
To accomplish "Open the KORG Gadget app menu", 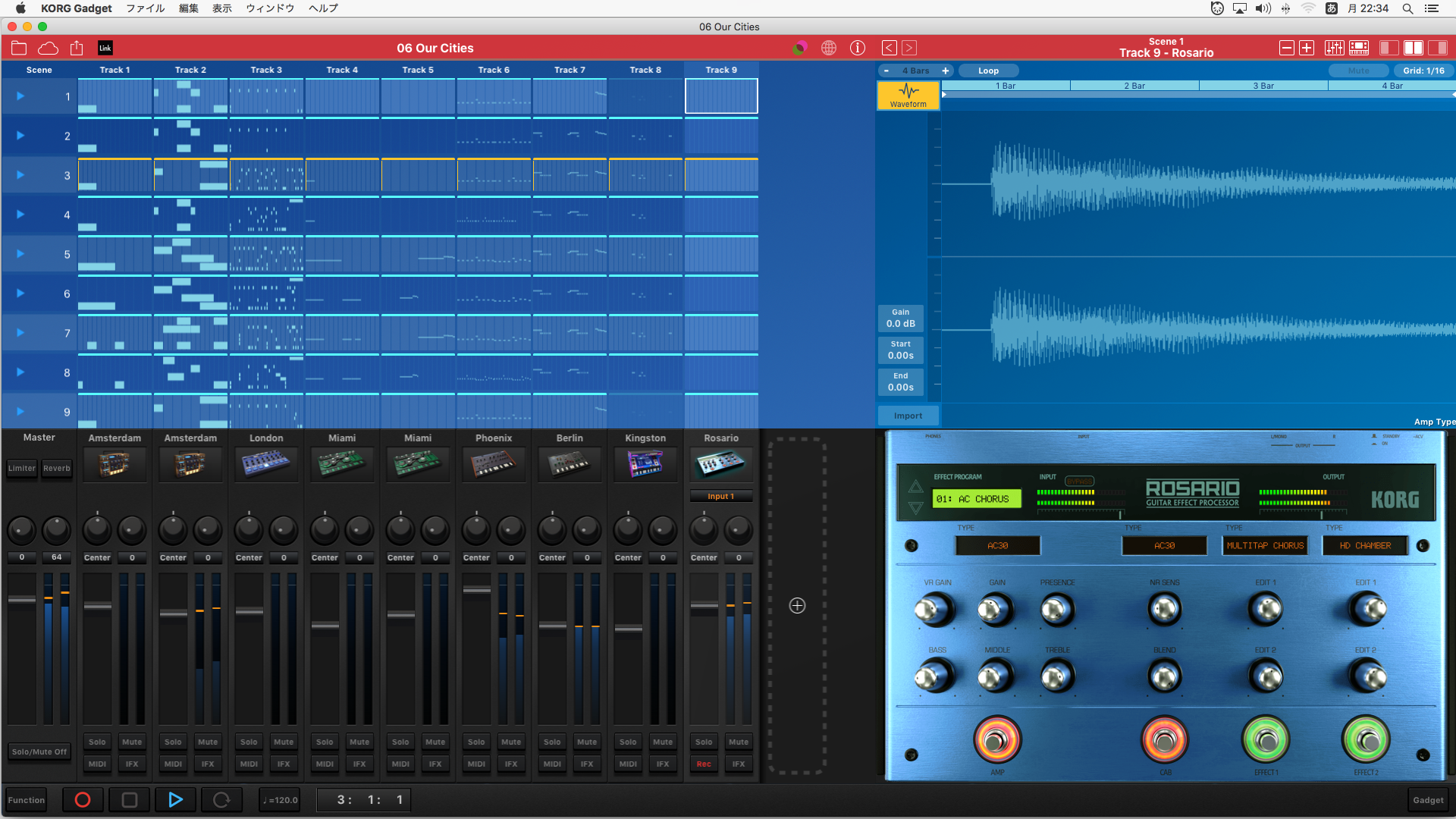I will pyautogui.click(x=77, y=8).
